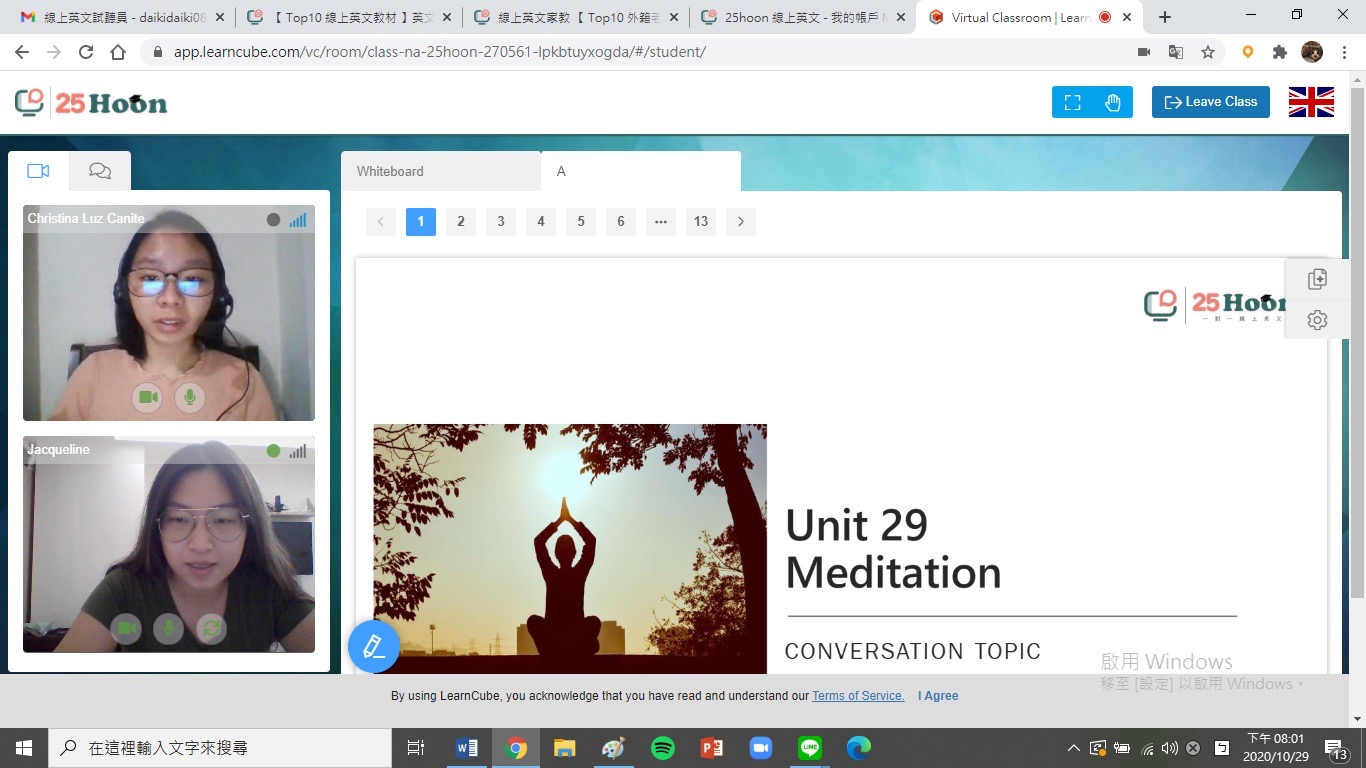The image size is (1366, 768).
Task: Jump to slide page 5
Action: coord(581,221)
